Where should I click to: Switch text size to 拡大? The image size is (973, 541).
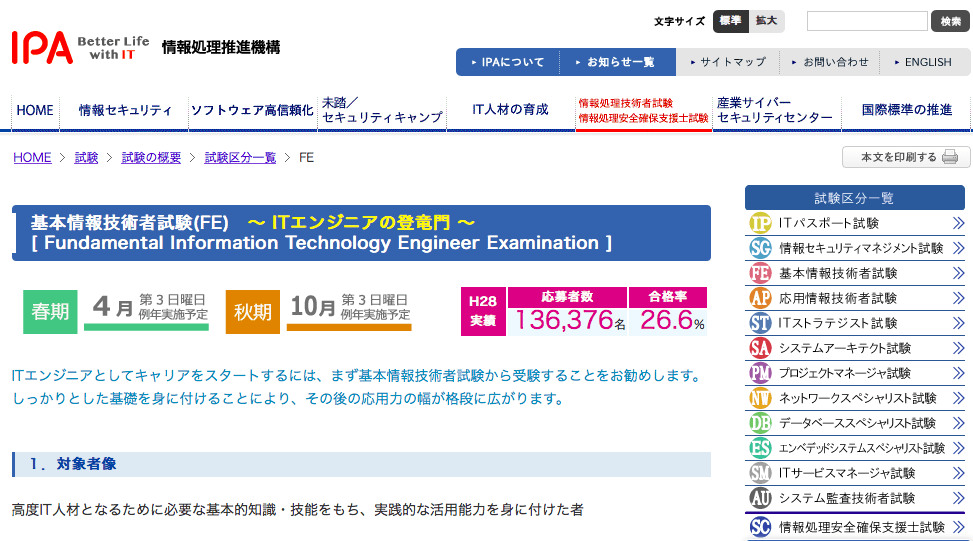(766, 21)
